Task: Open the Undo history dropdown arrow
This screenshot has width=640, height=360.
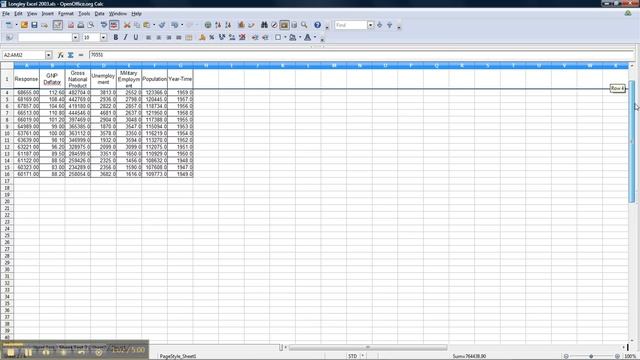Action: (x=182, y=25)
